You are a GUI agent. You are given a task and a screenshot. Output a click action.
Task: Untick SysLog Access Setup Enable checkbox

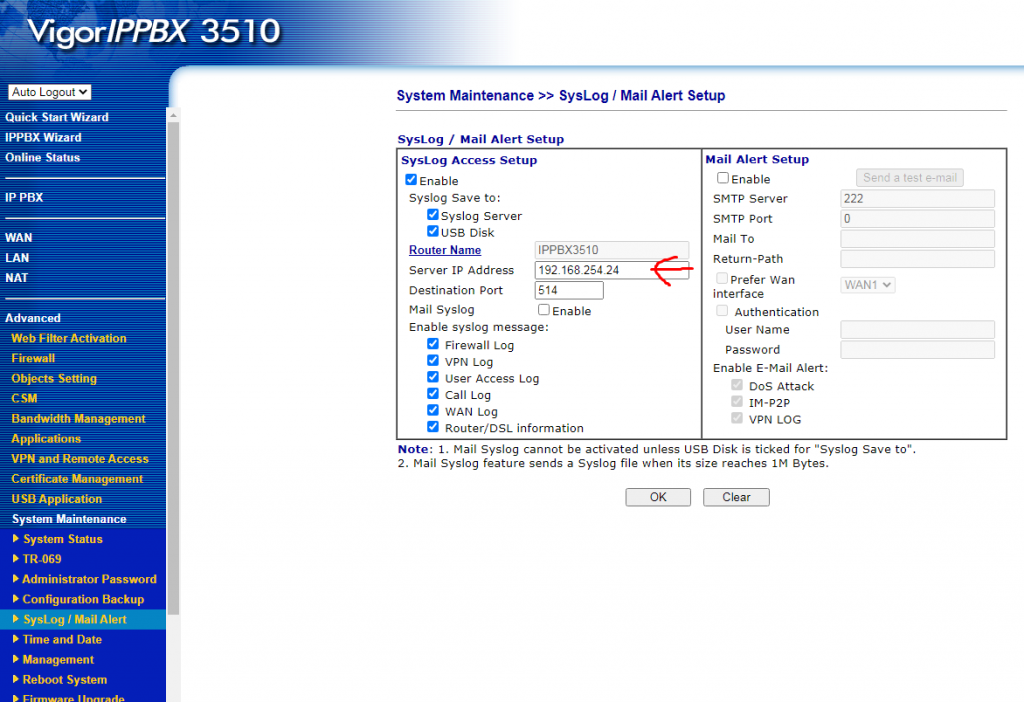point(411,180)
